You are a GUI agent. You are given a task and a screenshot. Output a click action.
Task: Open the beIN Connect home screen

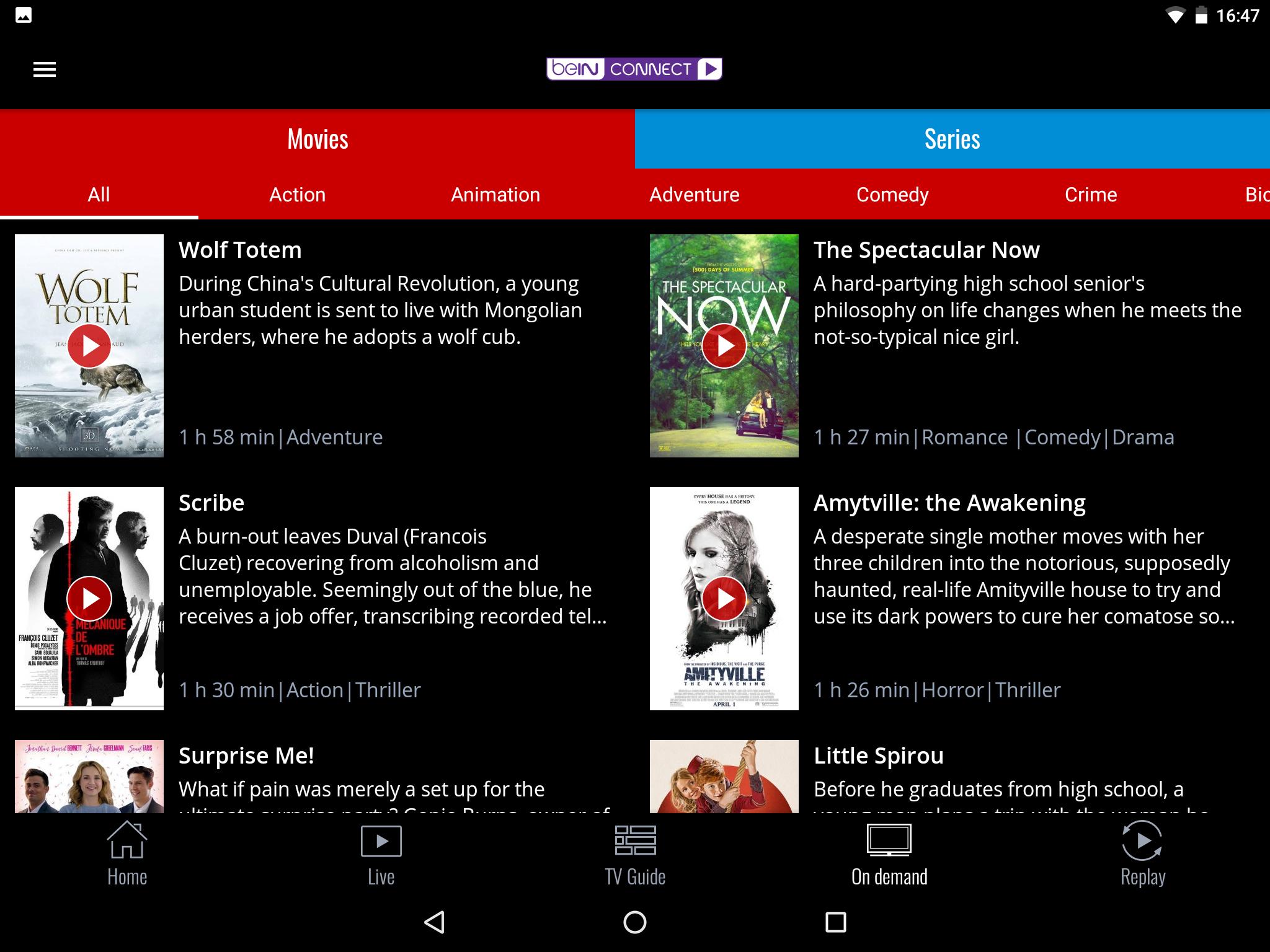[x=128, y=855]
